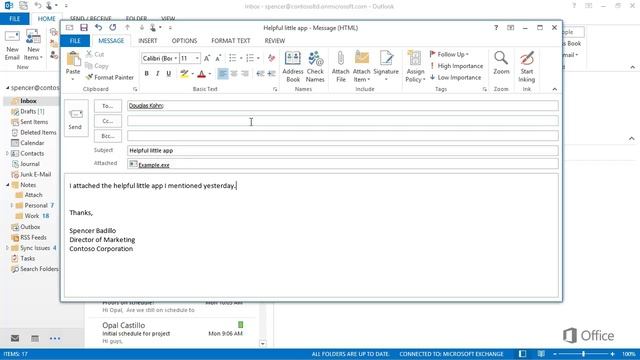The image size is (640, 360).
Task: Open Attach Item menu
Action: [x=362, y=67]
